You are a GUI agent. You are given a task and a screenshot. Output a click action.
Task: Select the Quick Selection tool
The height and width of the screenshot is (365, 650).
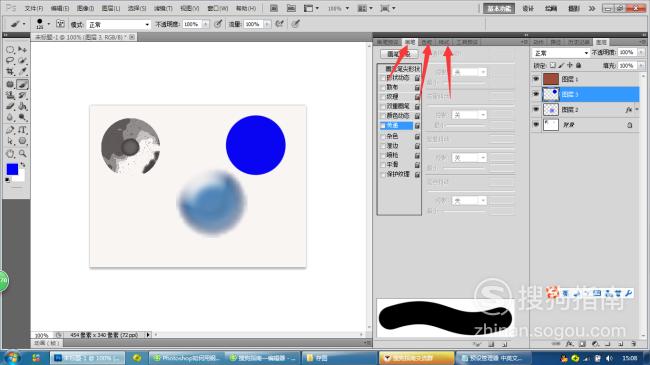click(x=22, y=61)
